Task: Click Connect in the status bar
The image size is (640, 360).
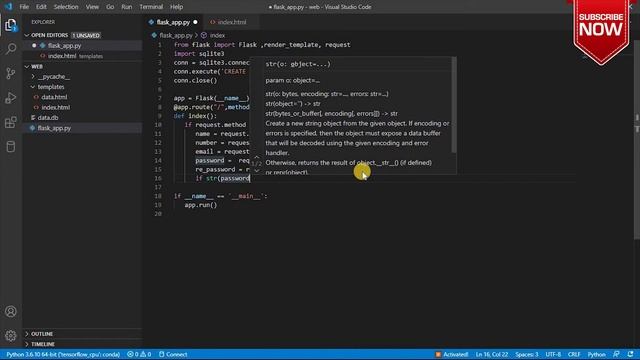Action: point(173,354)
